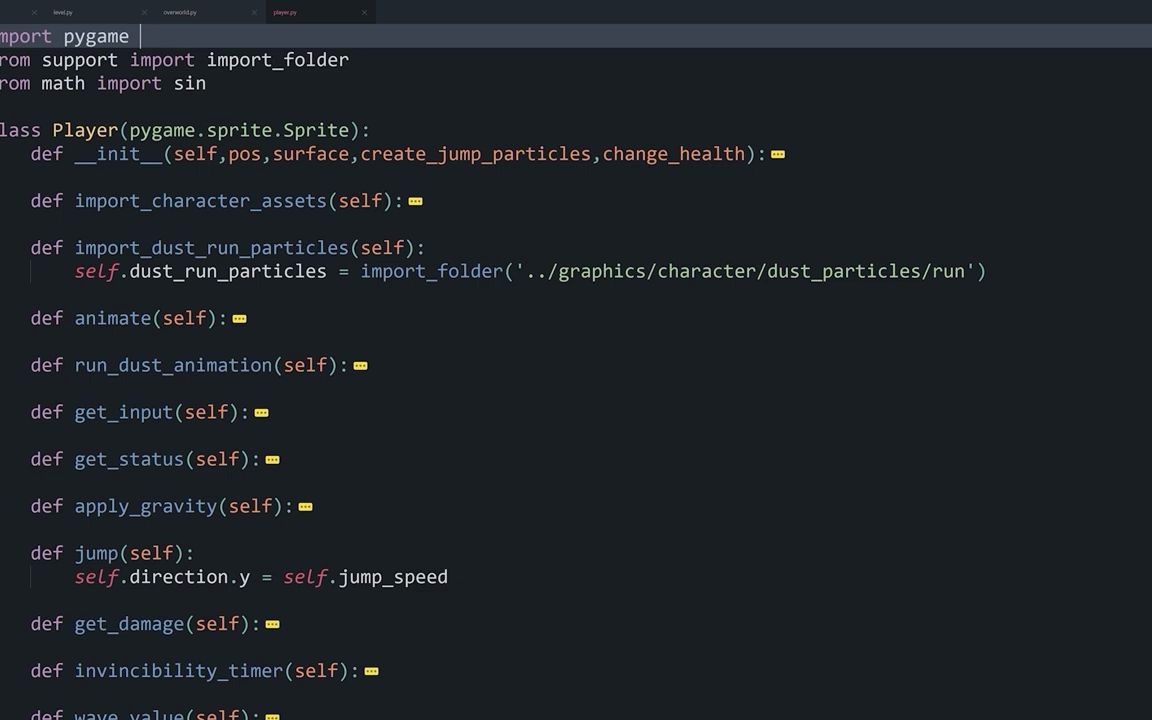Unfold the get_damage method body
The height and width of the screenshot is (720, 1152).
(x=272, y=623)
